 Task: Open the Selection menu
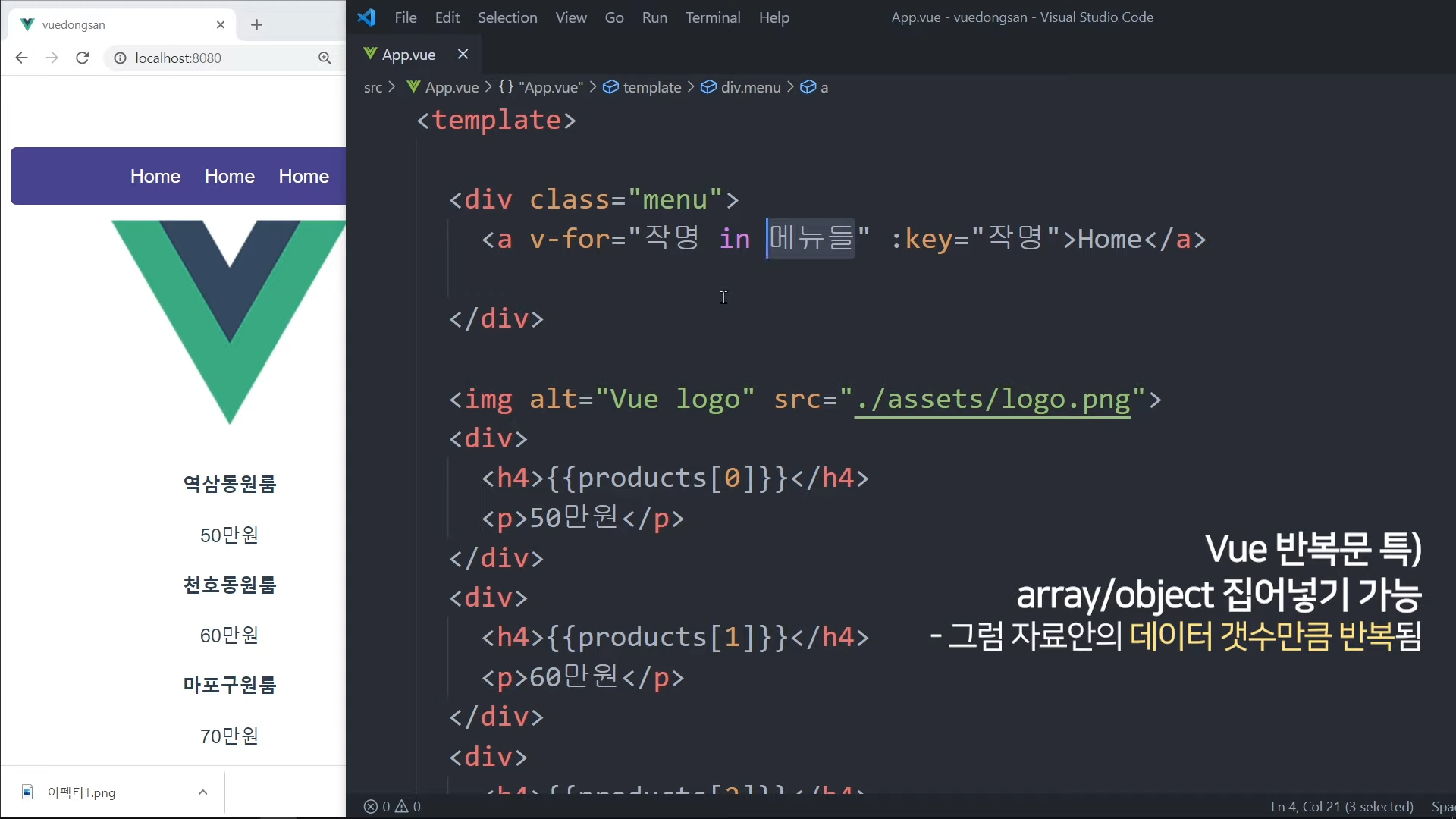[x=507, y=17]
